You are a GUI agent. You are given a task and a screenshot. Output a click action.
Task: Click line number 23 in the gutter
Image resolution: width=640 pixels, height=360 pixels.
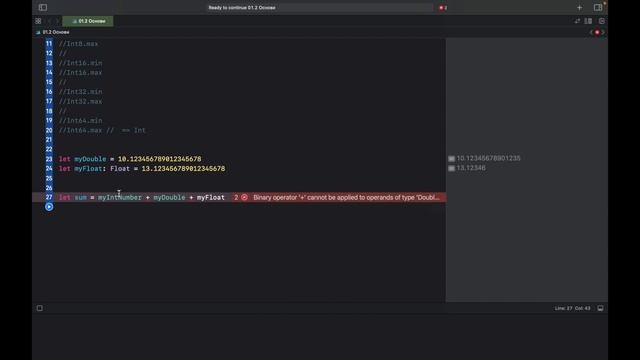49,159
